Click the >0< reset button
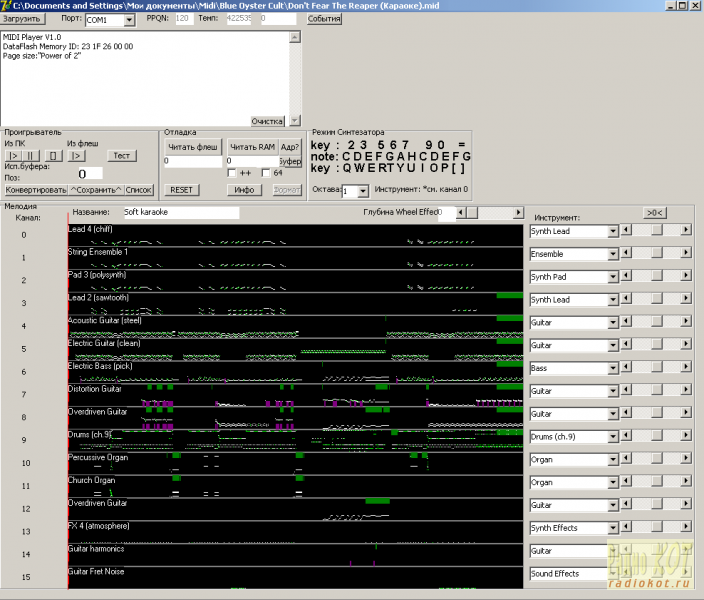This screenshot has width=704, height=600. pyautogui.click(x=655, y=213)
